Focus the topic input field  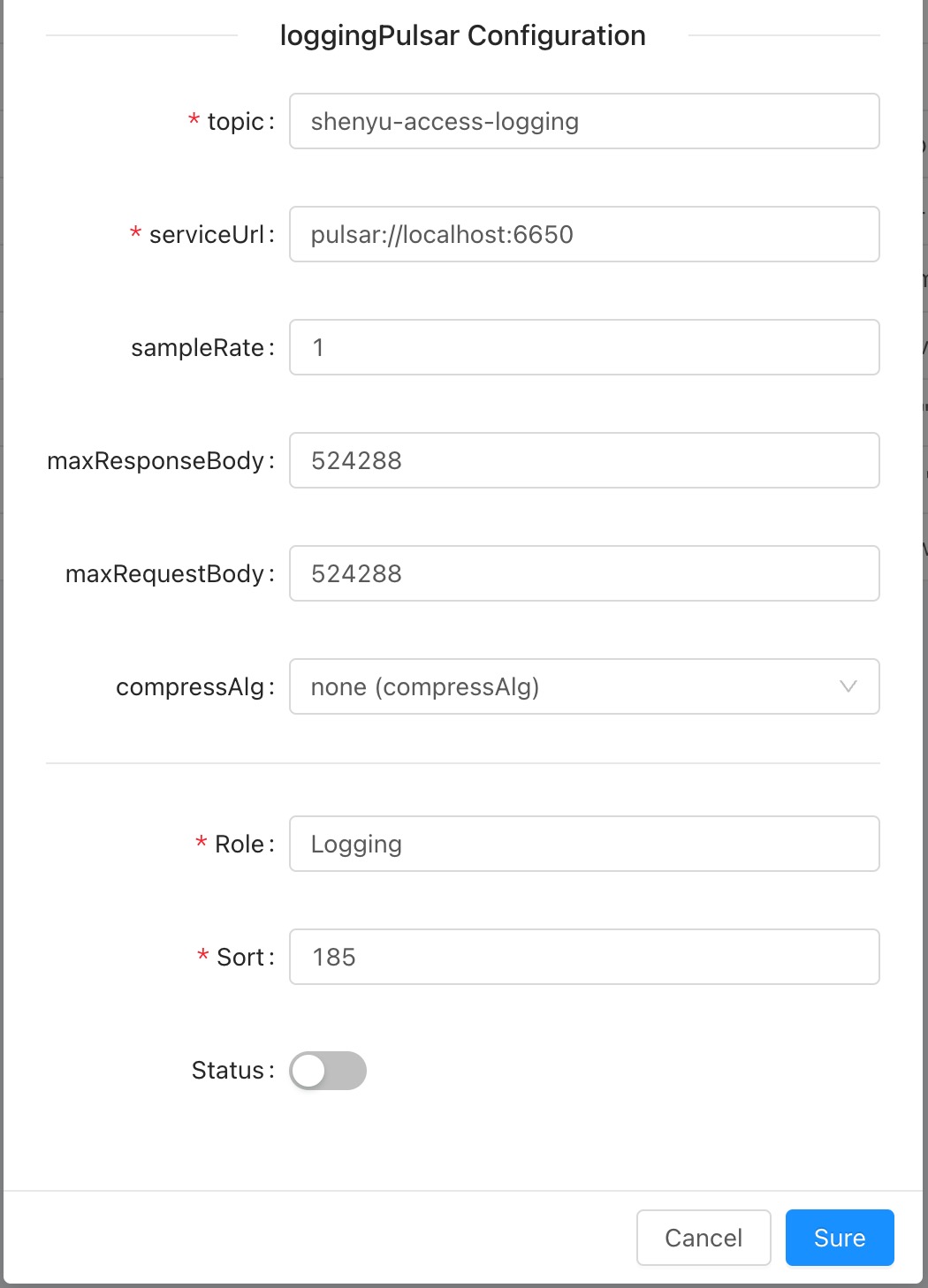pyautogui.click(x=583, y=121)
